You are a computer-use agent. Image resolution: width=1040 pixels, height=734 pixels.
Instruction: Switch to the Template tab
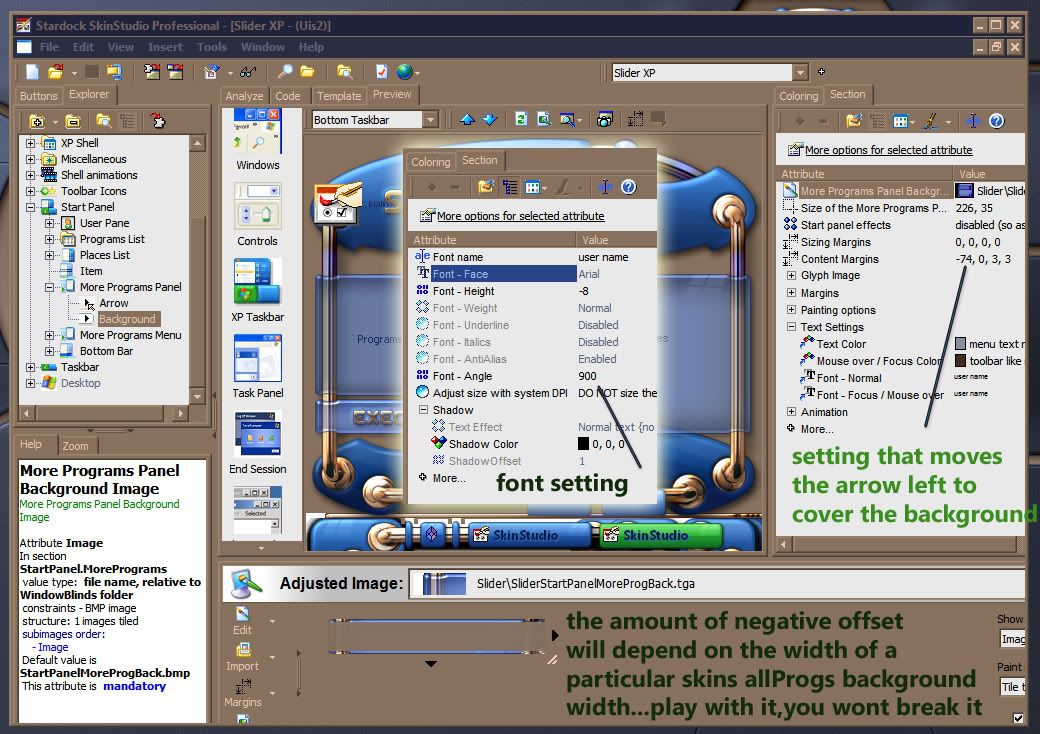tap(339, 96)
